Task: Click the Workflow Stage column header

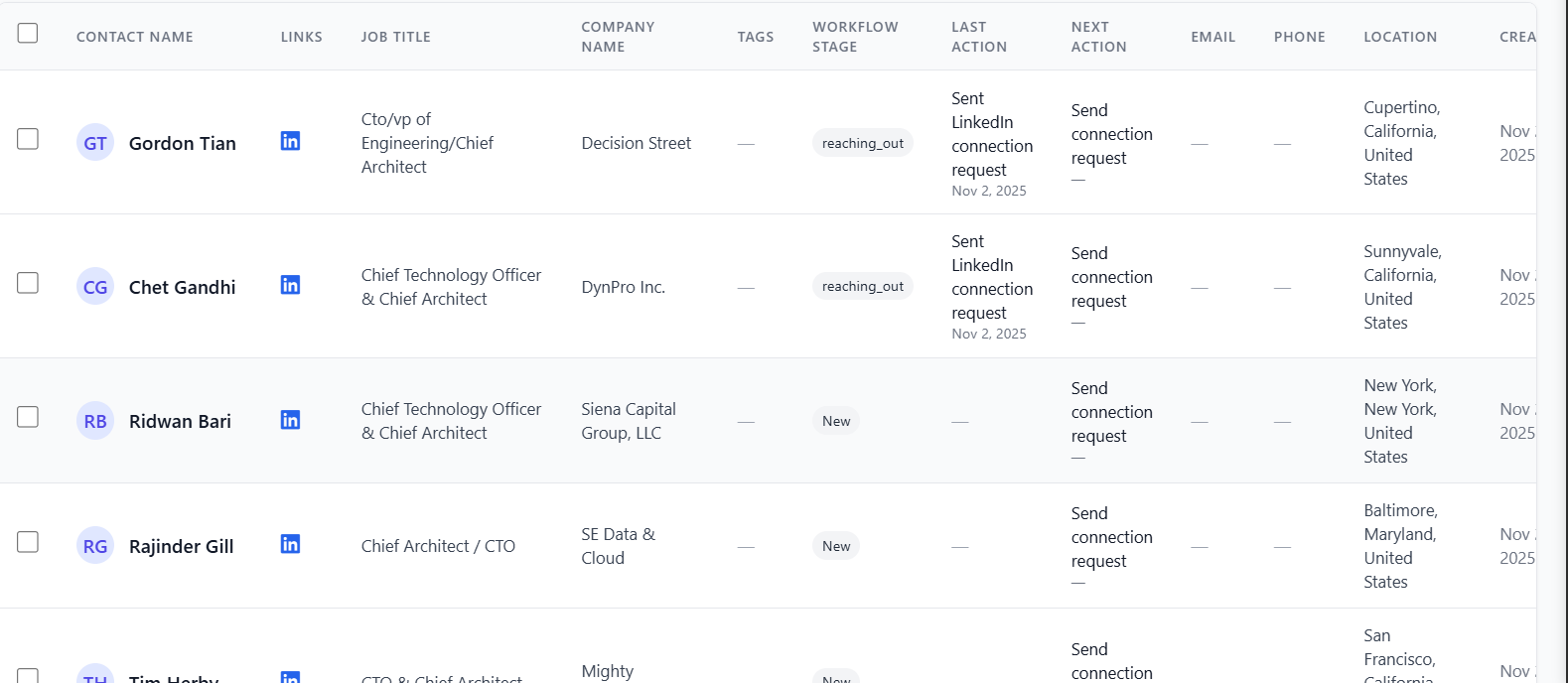Action: click(855, 37)
